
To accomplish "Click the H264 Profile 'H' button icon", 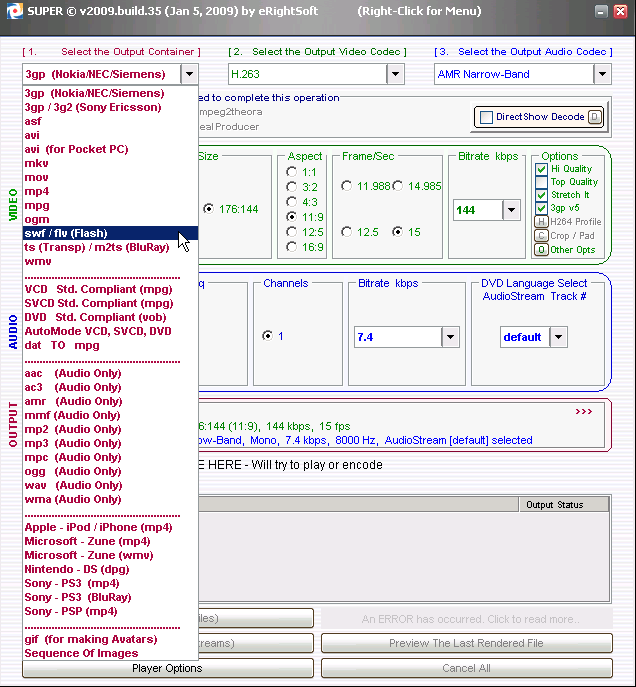I will point(541,222).
